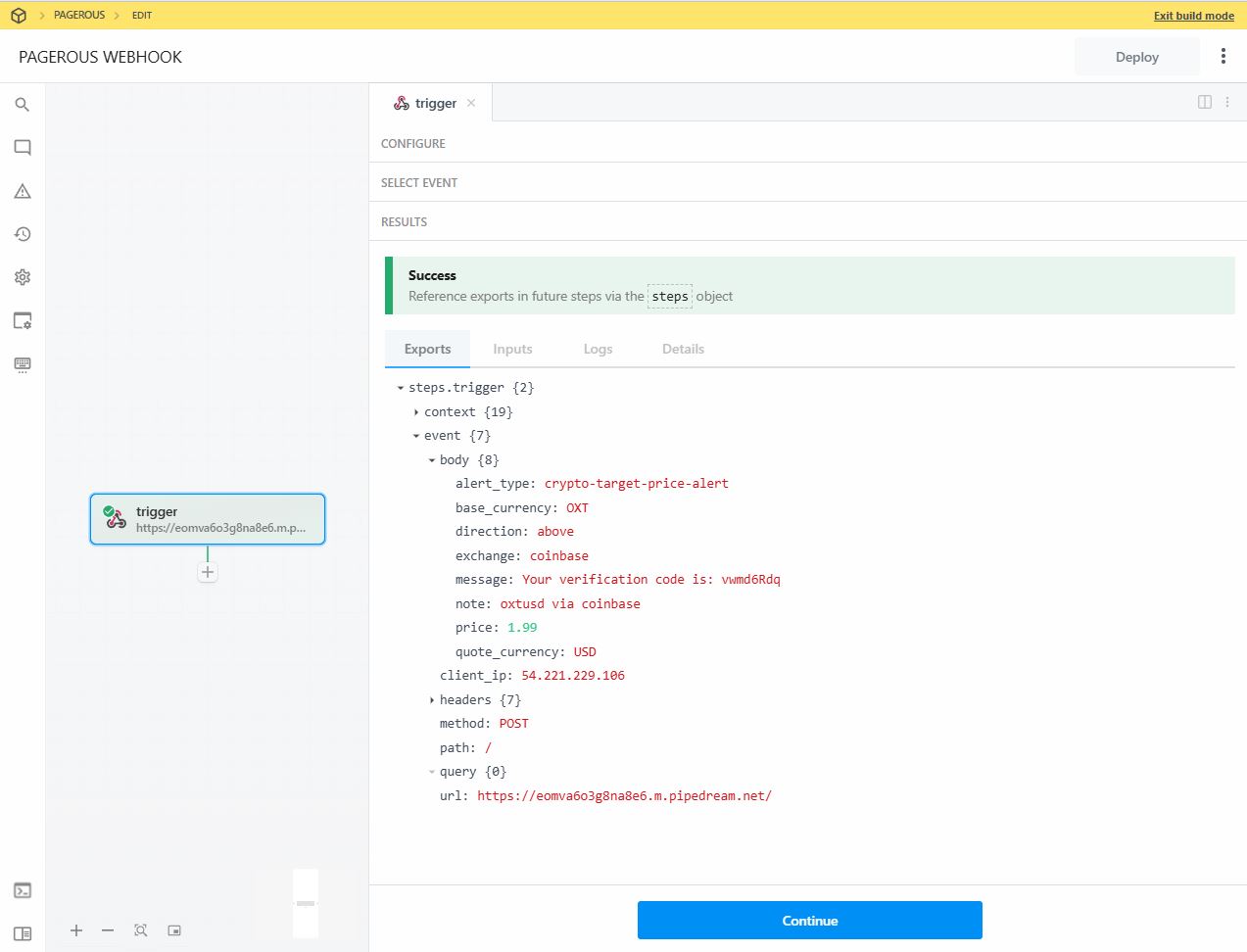Click the Exit build mode link

pos(1193,15)
